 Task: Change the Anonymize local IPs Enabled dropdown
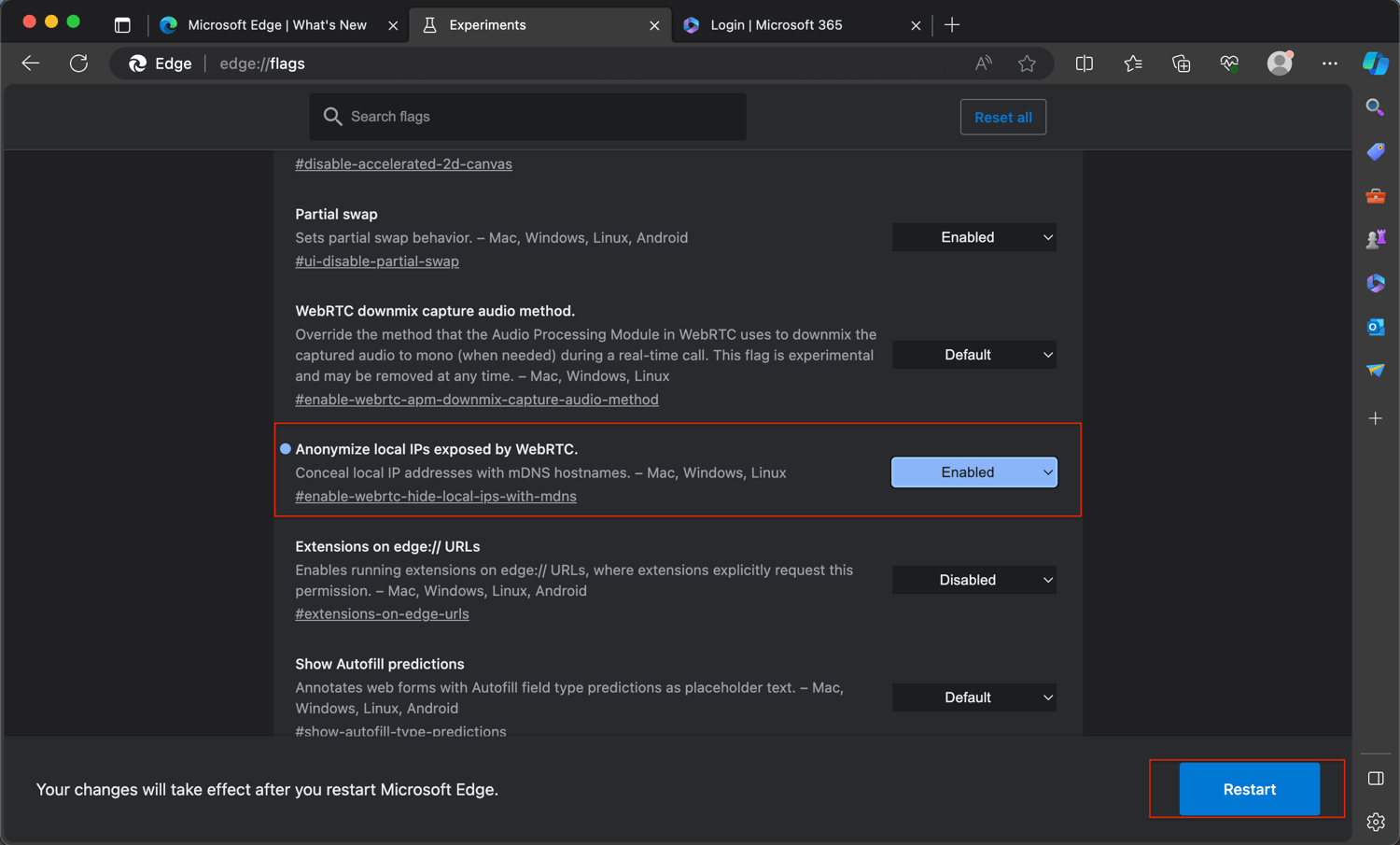[x=973, y=472]
